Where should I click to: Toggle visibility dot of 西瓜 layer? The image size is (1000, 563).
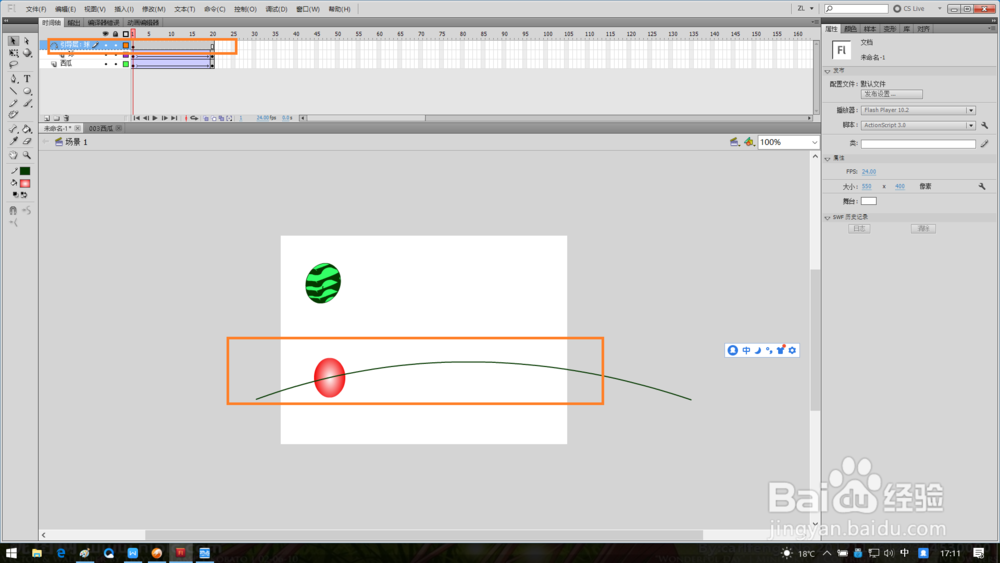[x=106, y=64]
